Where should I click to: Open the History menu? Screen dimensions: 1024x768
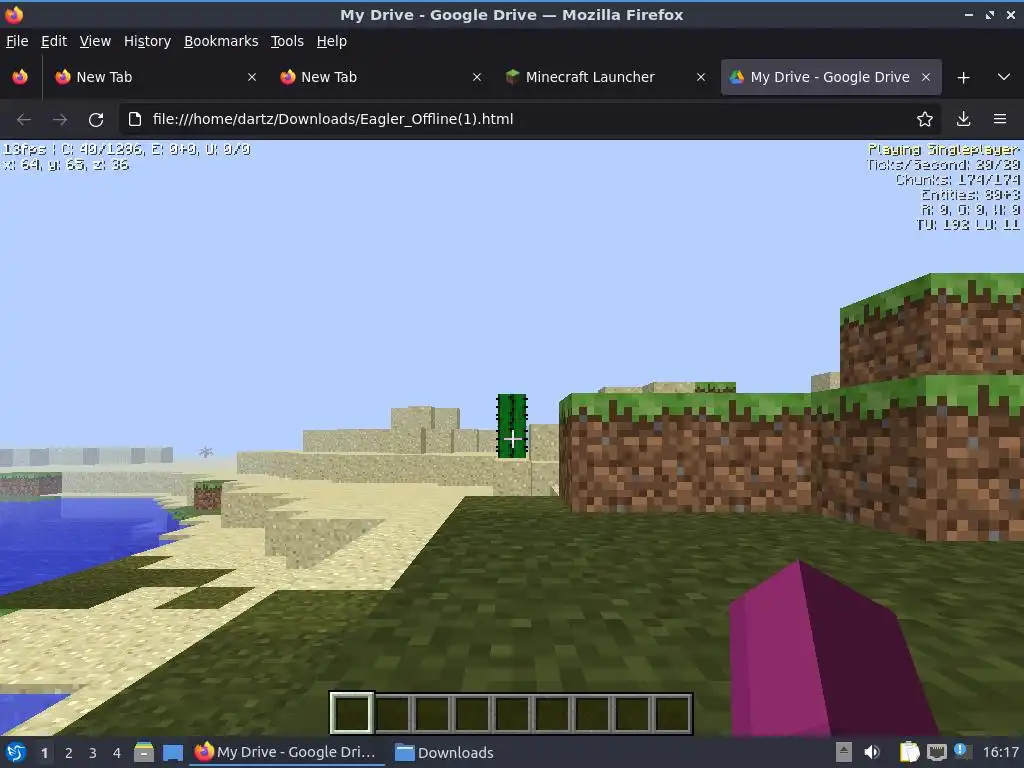[x=148, y=41]
